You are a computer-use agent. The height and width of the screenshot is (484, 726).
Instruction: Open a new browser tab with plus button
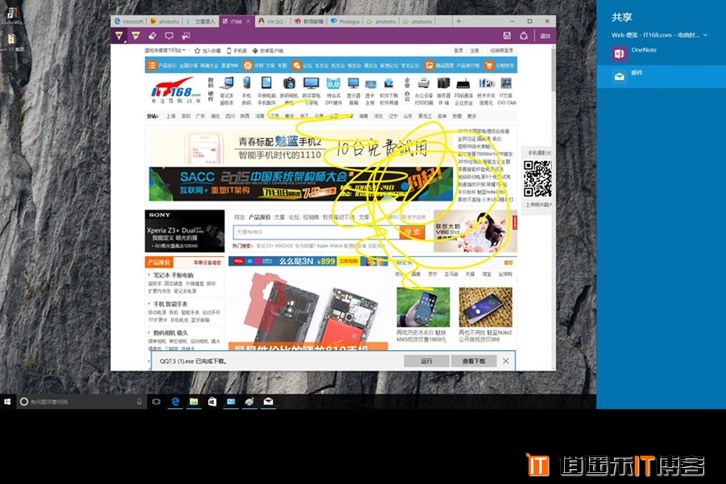pyautogui.click(x=458, y=21)
